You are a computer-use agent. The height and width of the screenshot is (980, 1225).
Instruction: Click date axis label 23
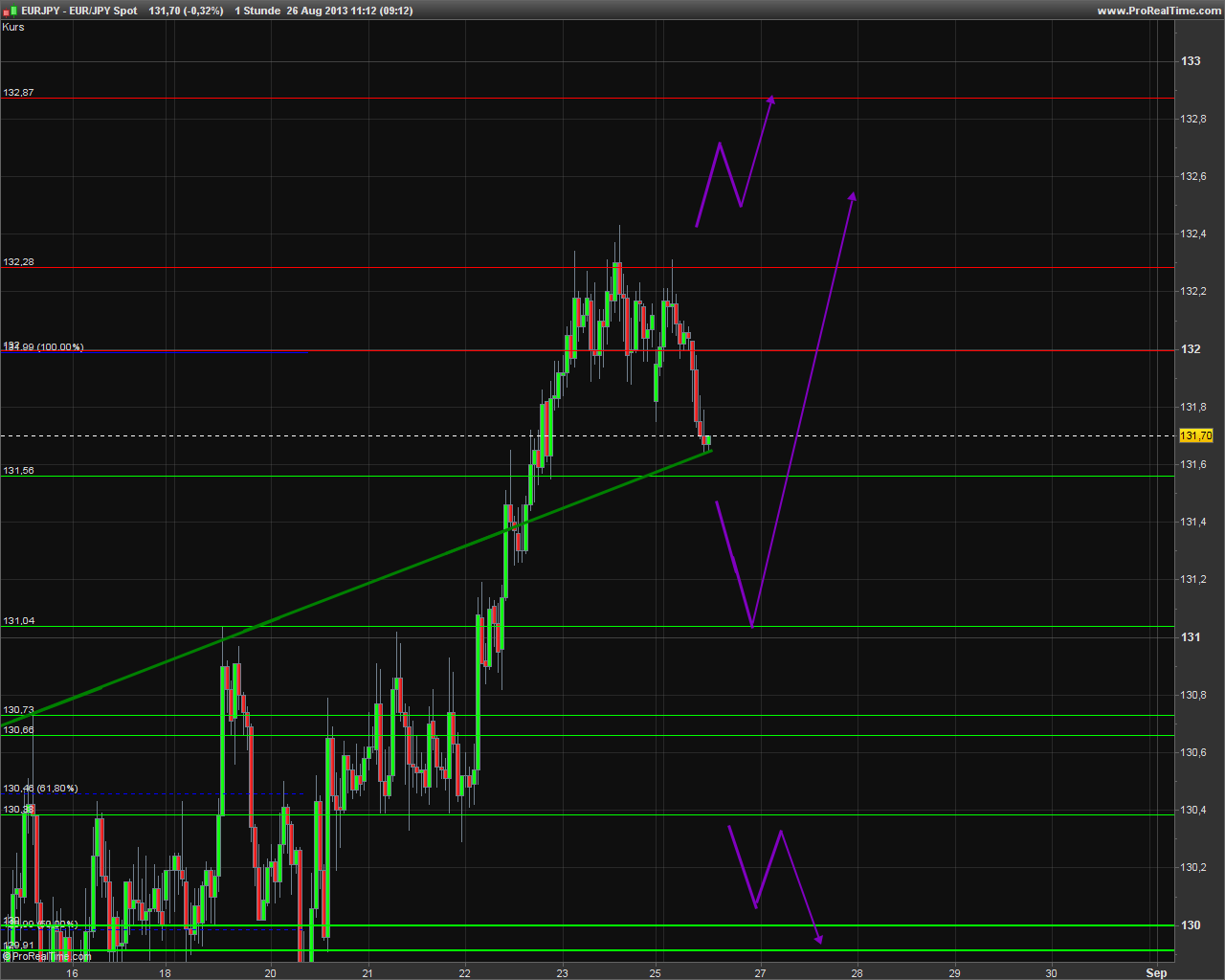click(x=562, y=973)
